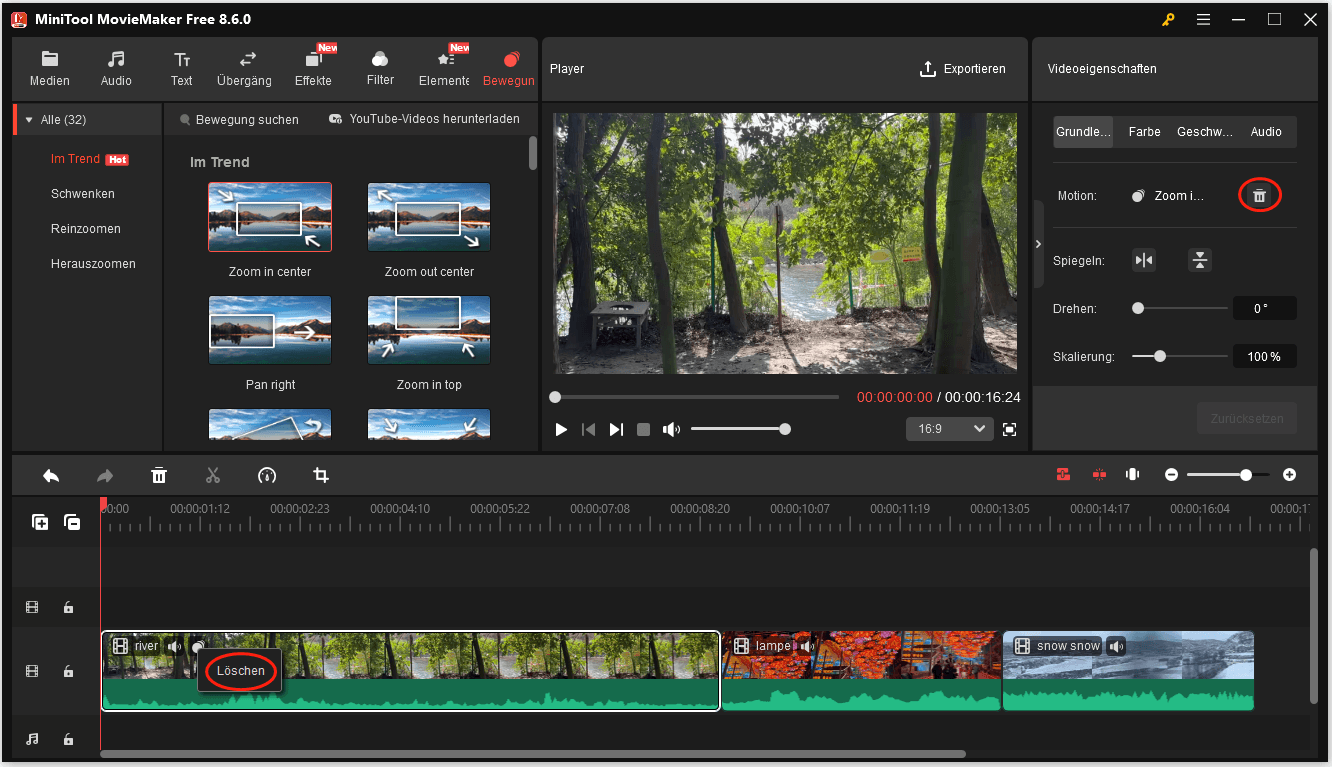Click the Drehen 0° value field

(x=1265, y=308)
